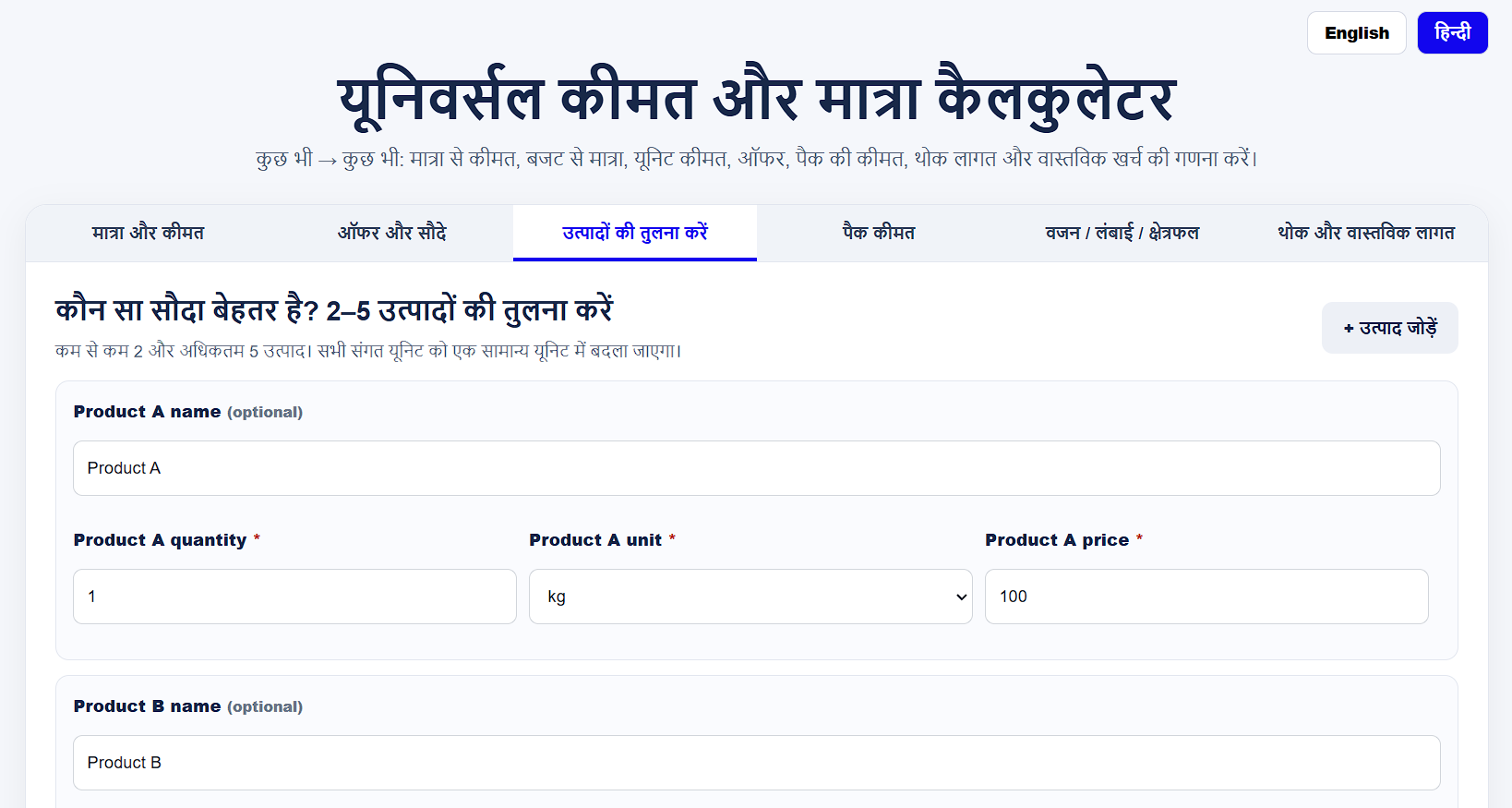Click the Product B name label
The height and width of the screenshot is (808, 1512).
click(188, 706)
